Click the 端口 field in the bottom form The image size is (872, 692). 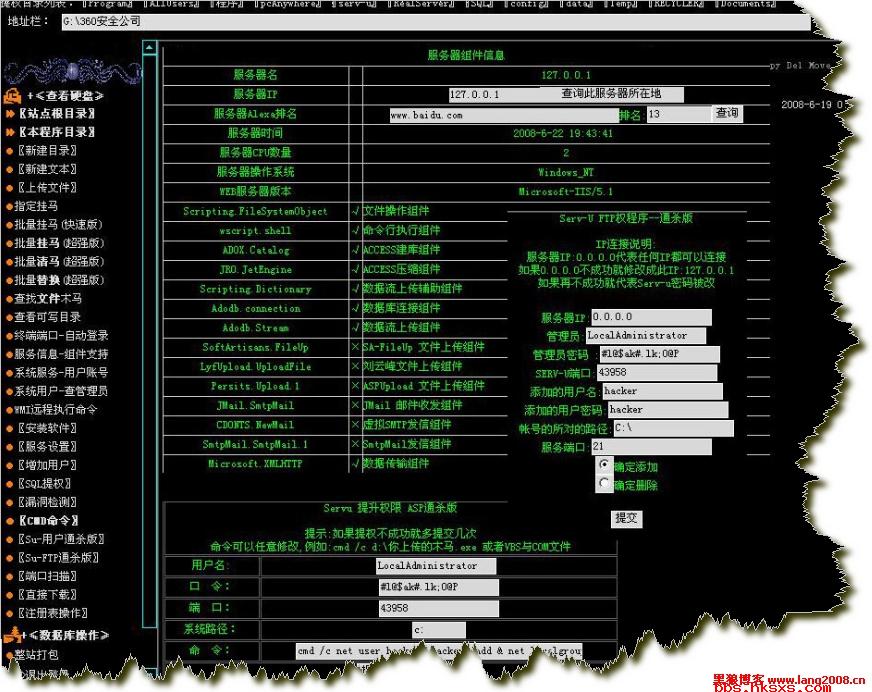coord(439,608)
